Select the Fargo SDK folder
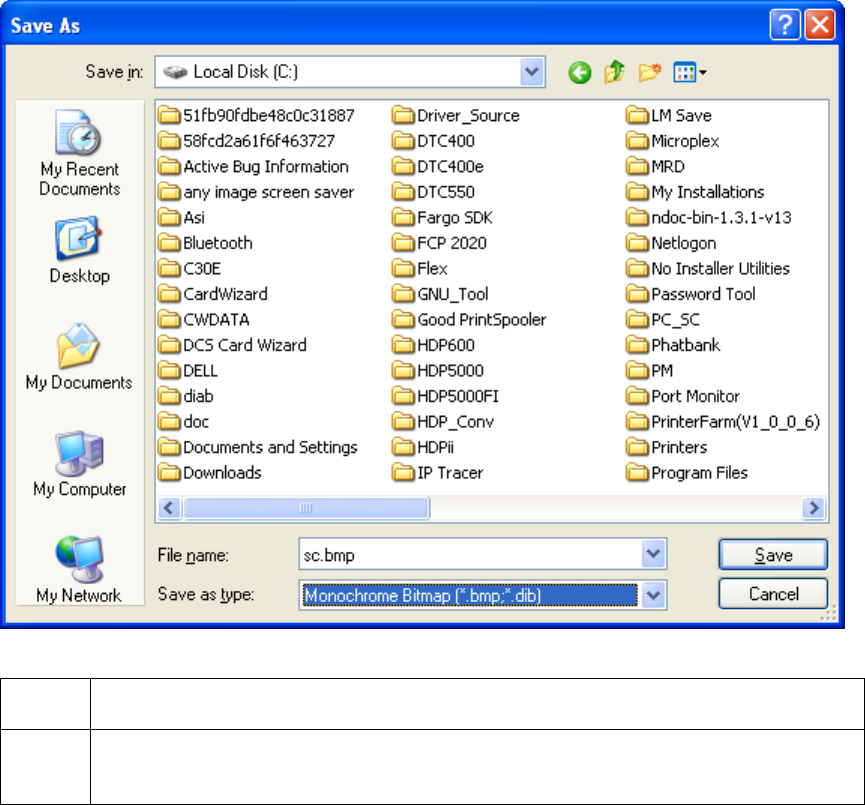 tap(442, 217)
